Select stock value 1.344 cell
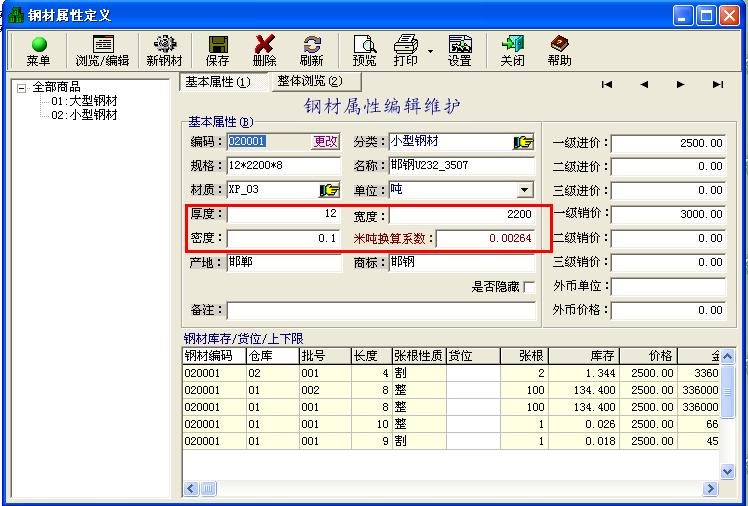This screenshot has height=506, width=748. (584, 373)
